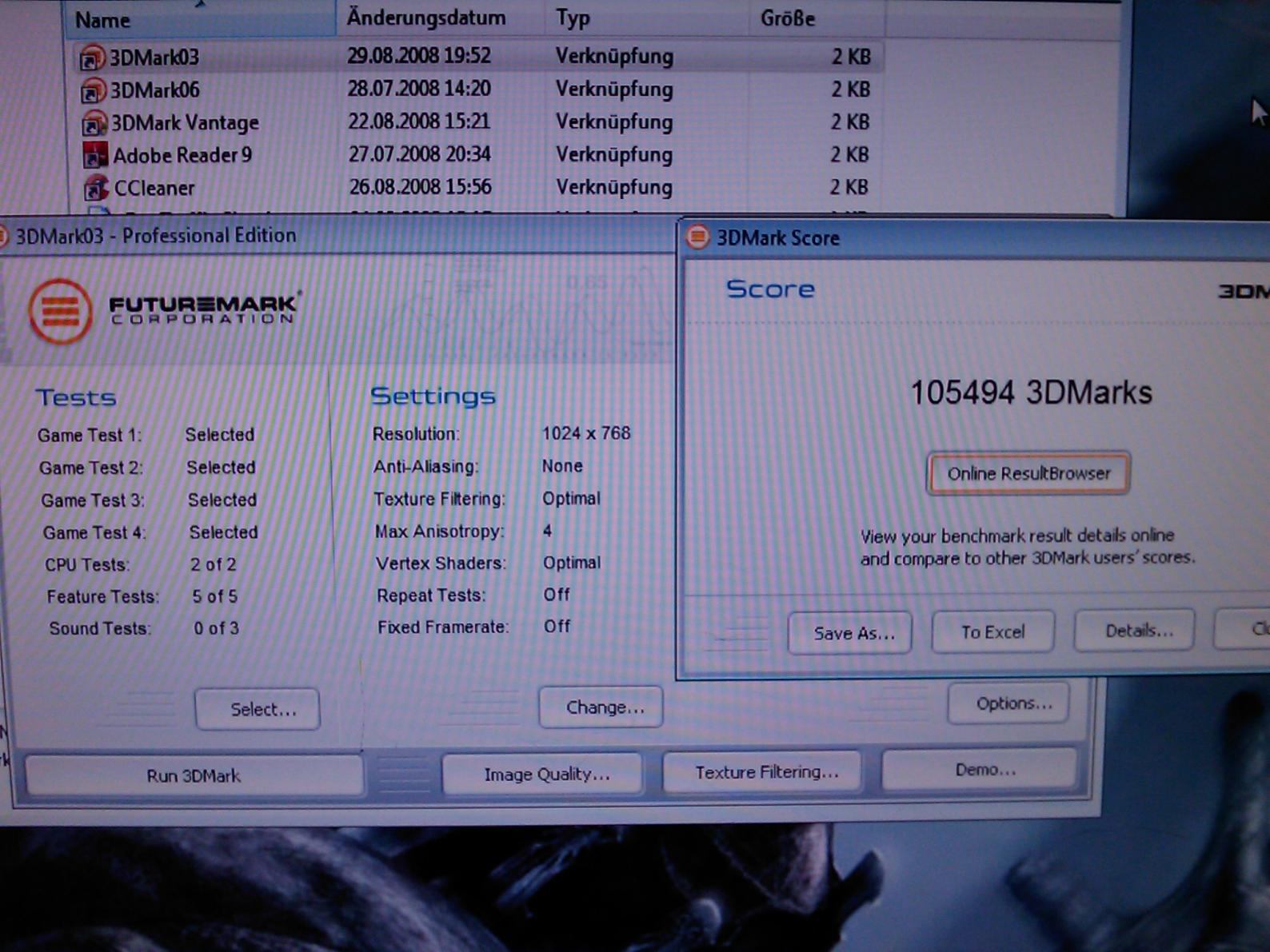Click the Game Test 1 label
Screen dimensions: 1270x952
(x=89, y=436)
